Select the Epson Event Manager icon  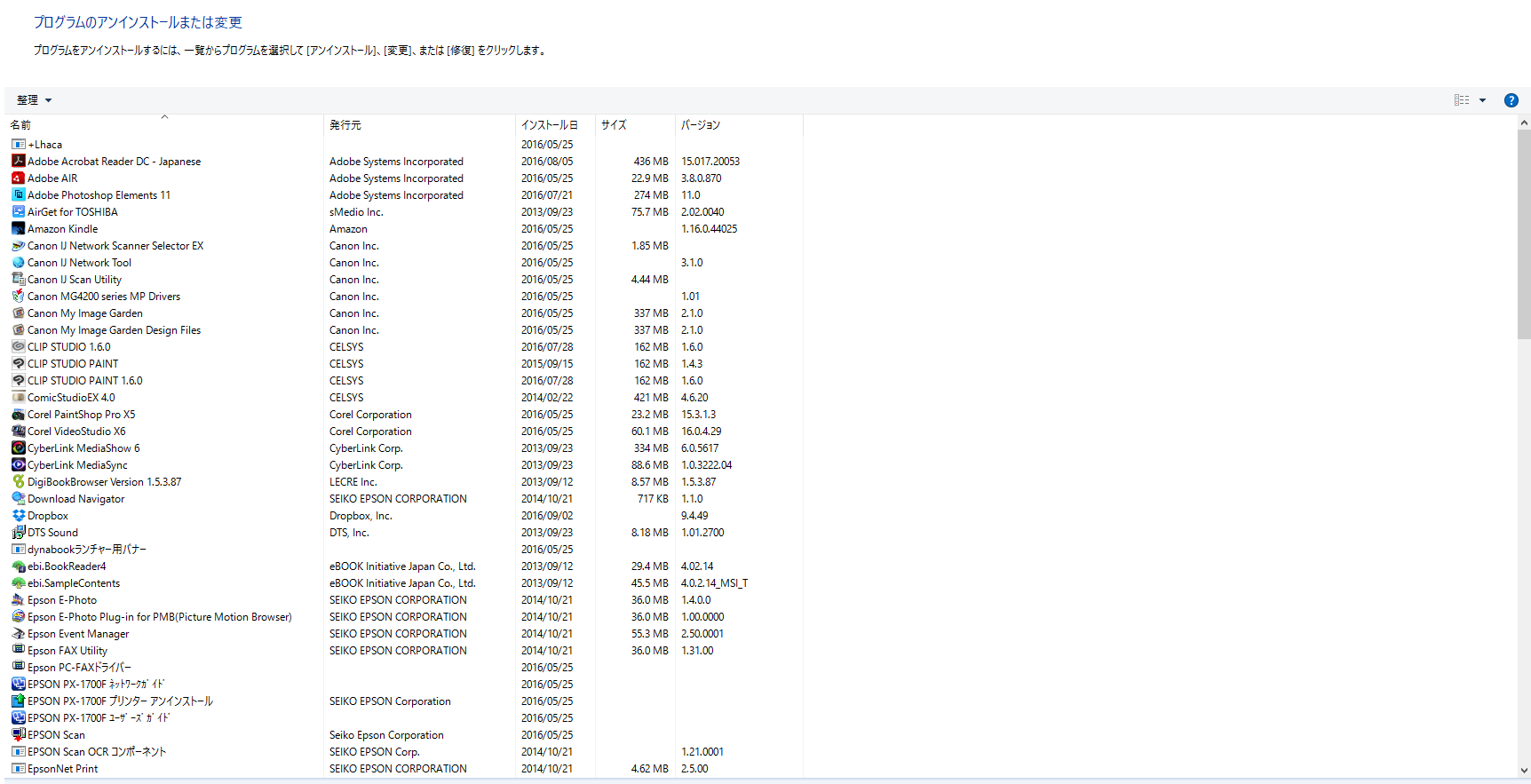(18, 633)
